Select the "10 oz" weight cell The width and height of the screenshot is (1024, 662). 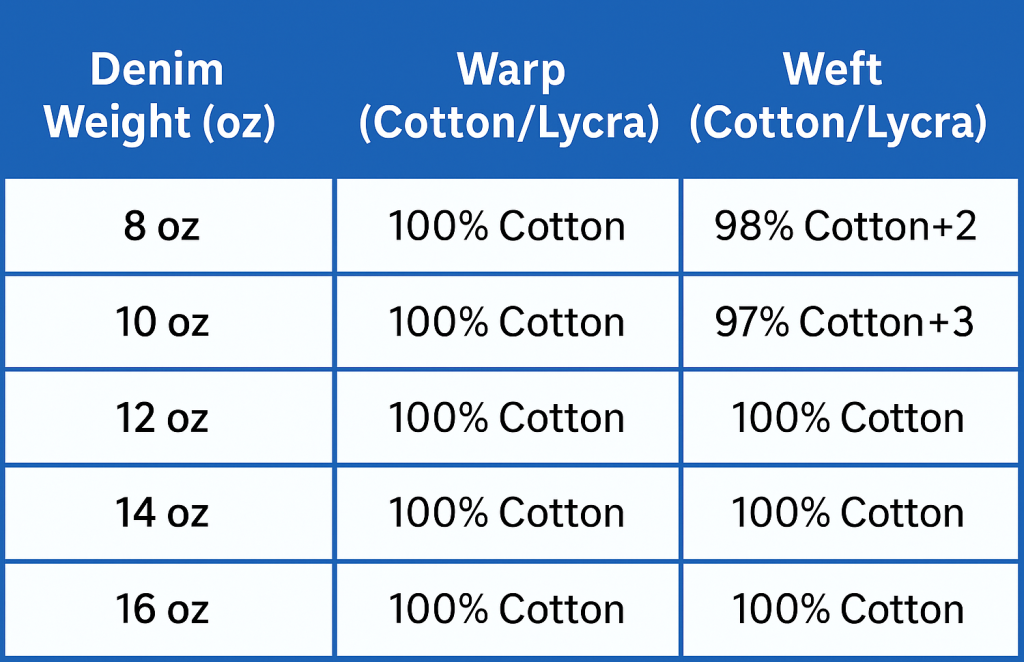162,323
